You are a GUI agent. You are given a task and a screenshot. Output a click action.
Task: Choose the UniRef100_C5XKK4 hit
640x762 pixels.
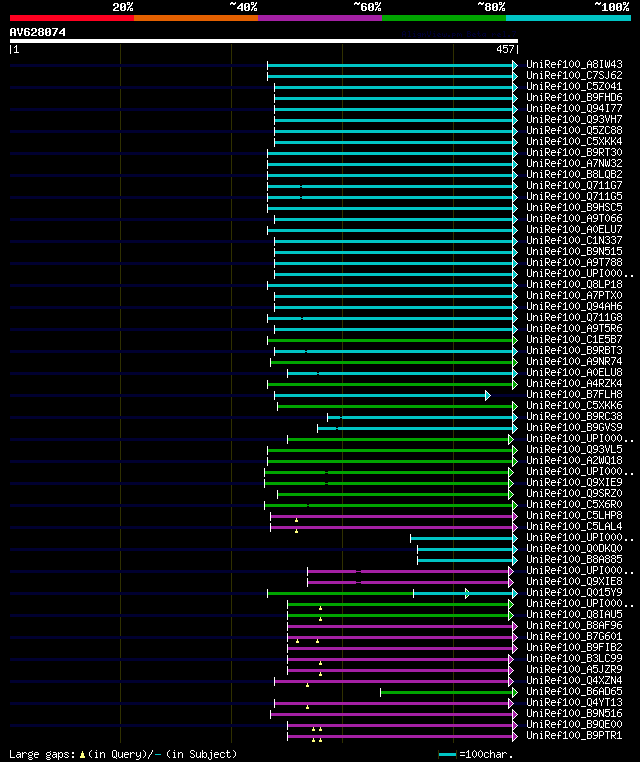tap(574, 141)
